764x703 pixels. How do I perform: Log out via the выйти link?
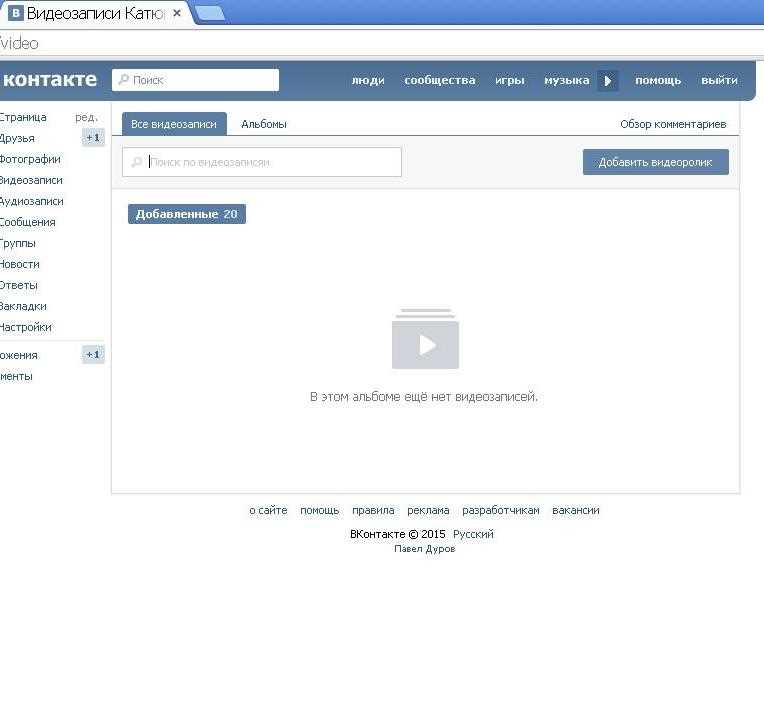(x=719, y=80)
